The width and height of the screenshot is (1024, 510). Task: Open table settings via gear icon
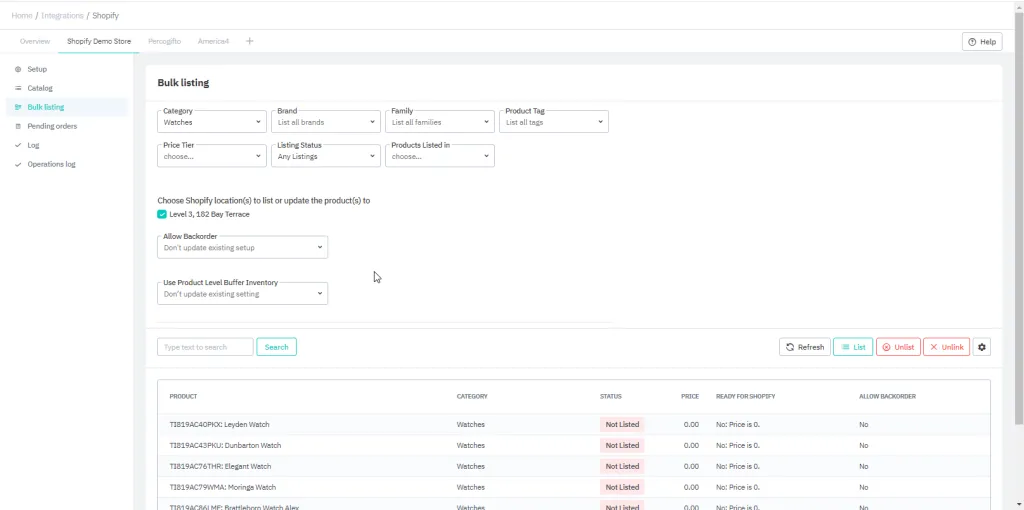tap(982, 347)
